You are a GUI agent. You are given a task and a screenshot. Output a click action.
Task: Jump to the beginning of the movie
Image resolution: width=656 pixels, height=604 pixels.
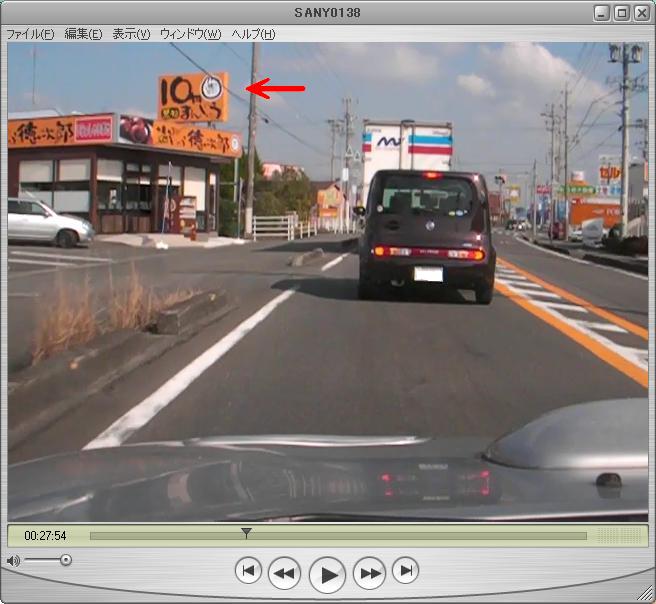point(248,571)
